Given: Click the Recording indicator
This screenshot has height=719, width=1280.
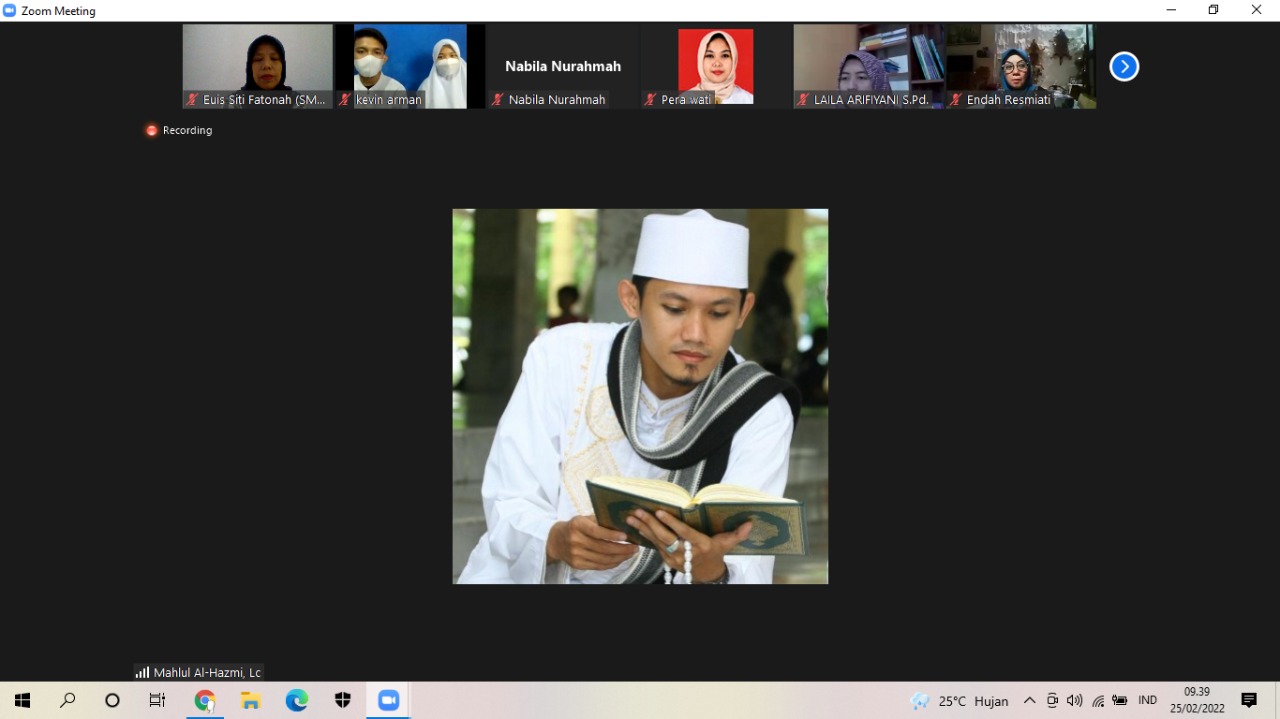Looking at the screenshot, I should tap(179, 130).
